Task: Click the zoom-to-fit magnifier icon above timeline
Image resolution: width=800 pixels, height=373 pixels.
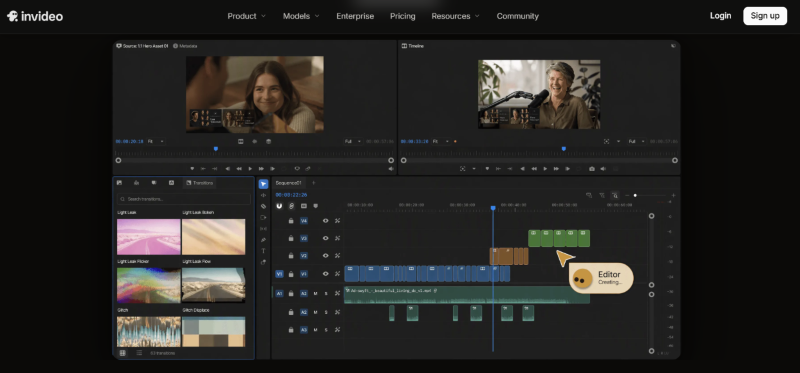Action: pos(615,195)
